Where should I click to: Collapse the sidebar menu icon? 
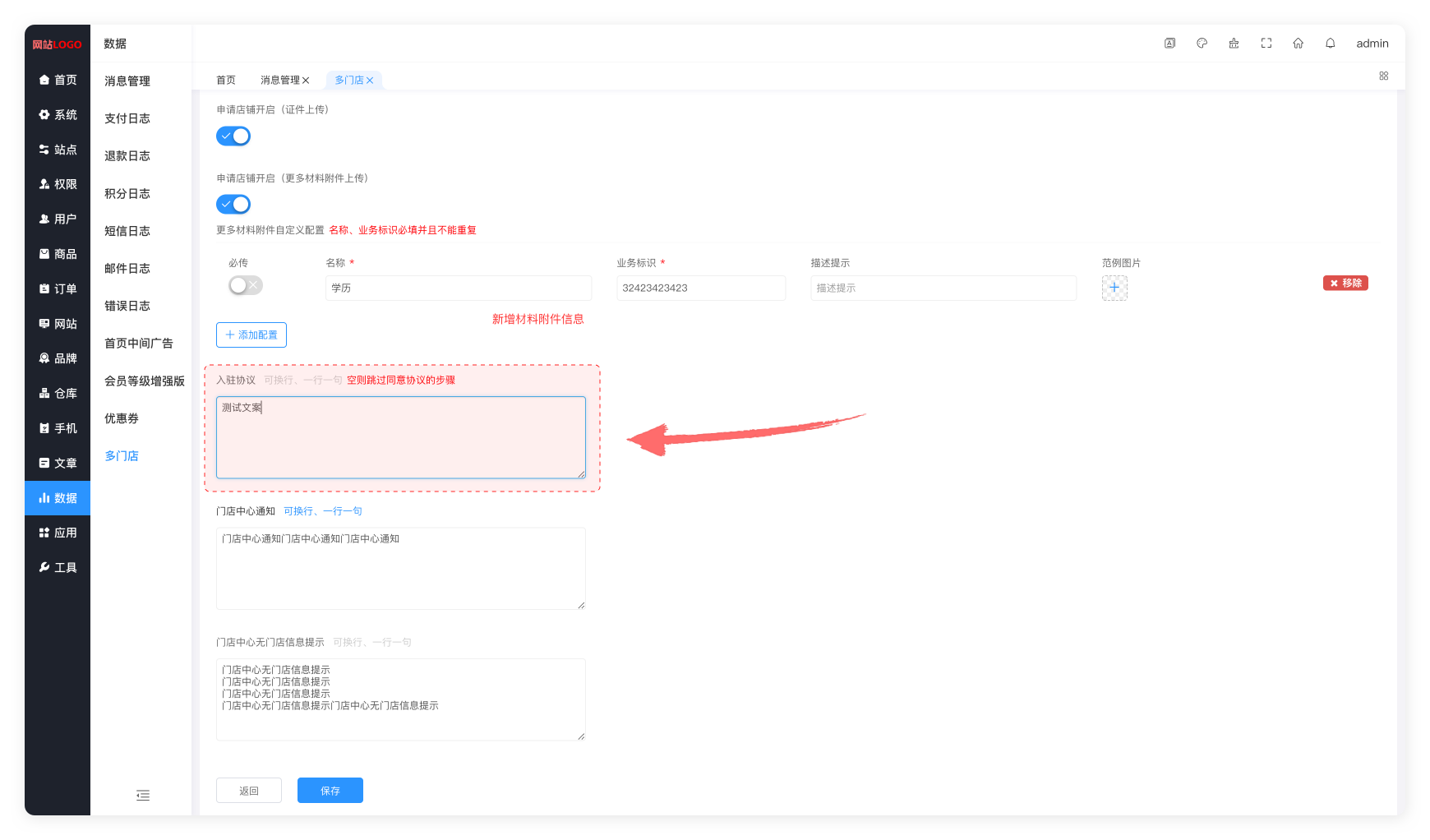pyautogui.click(x=143, y=795)
